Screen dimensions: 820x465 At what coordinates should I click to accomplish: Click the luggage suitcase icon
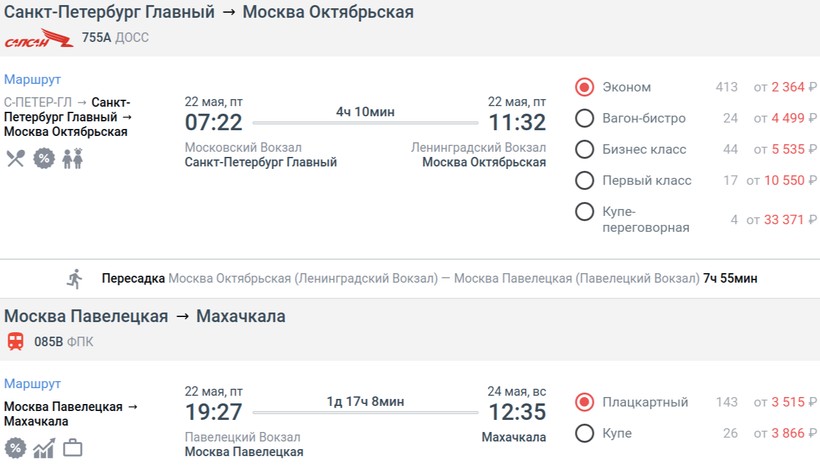pyautogui.click(x=73, y=448)
